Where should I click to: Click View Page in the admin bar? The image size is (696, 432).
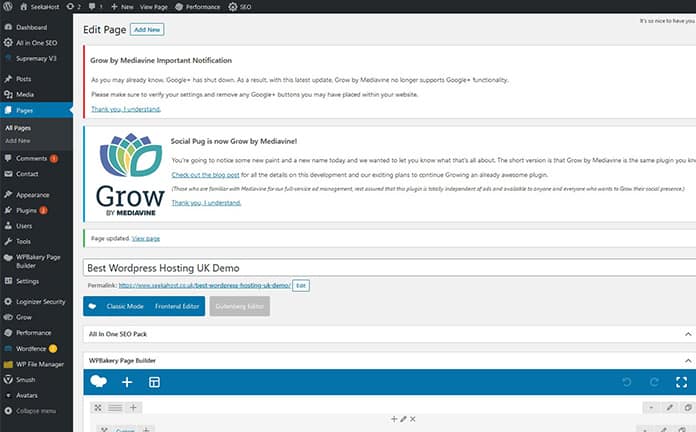154,7
